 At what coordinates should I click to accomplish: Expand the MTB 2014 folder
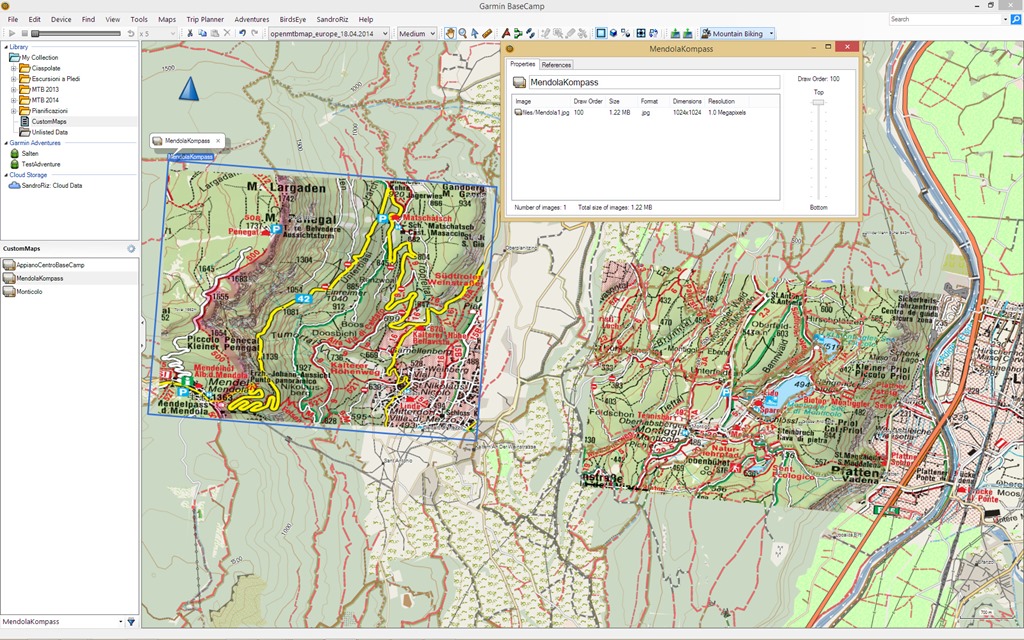pos(14,100)
